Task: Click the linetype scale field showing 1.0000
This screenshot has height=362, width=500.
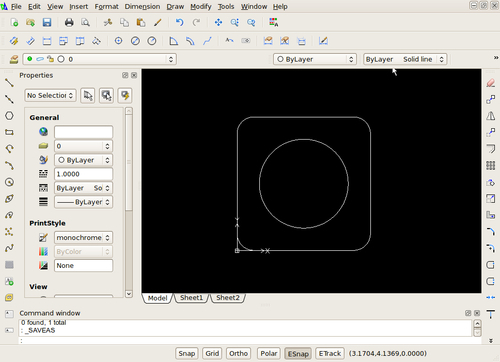Action: click(83, 174)
